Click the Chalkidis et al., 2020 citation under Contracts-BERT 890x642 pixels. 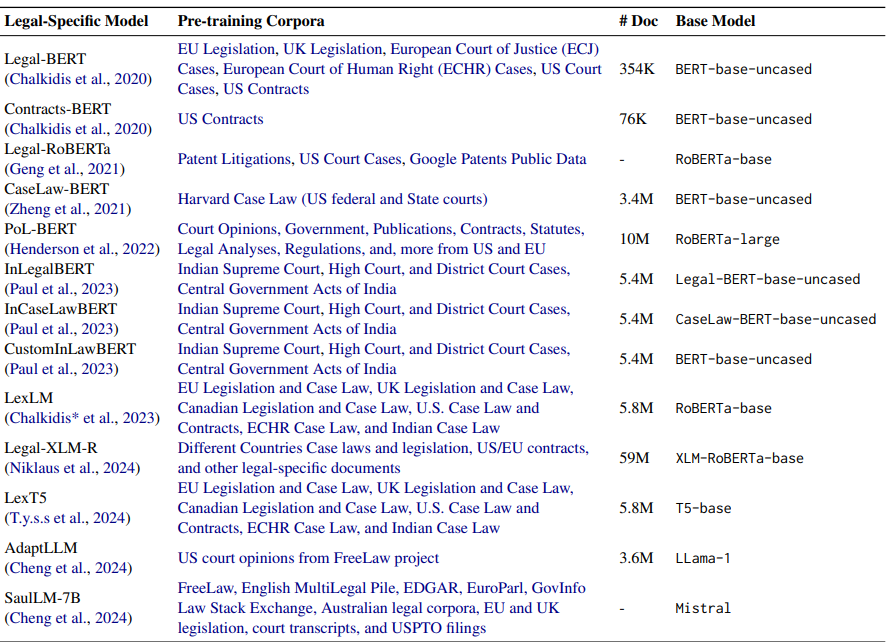(x=78, y=129)
